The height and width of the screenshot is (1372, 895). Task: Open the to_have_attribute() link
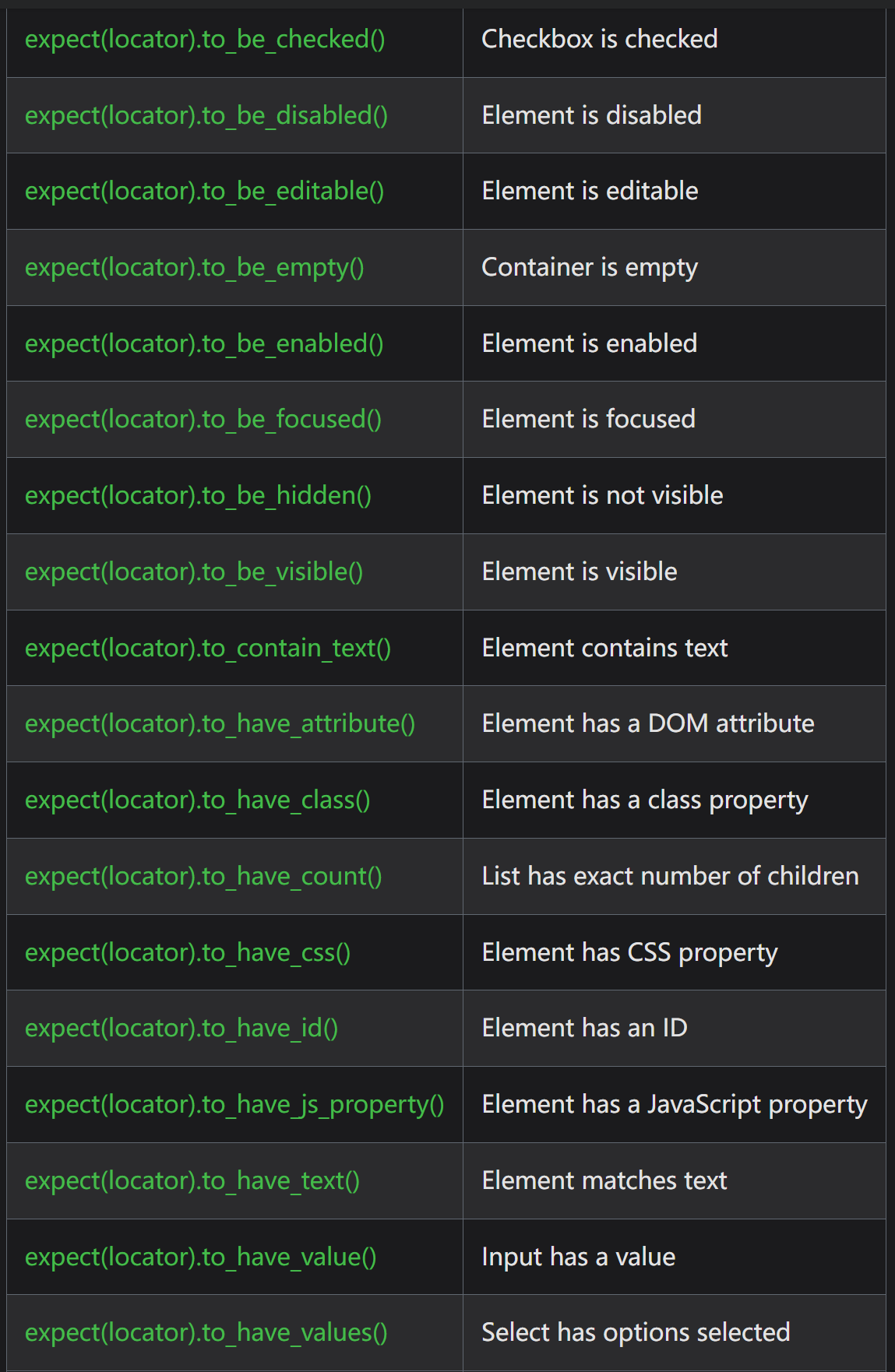220,723
